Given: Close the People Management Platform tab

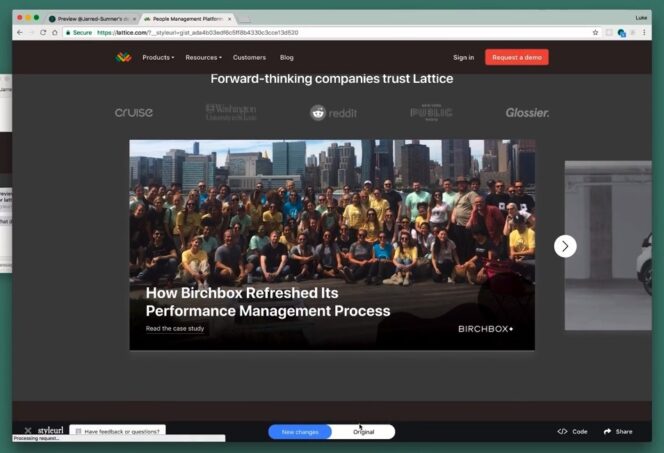Looking at the screenshot, I should tap(230, 19).
